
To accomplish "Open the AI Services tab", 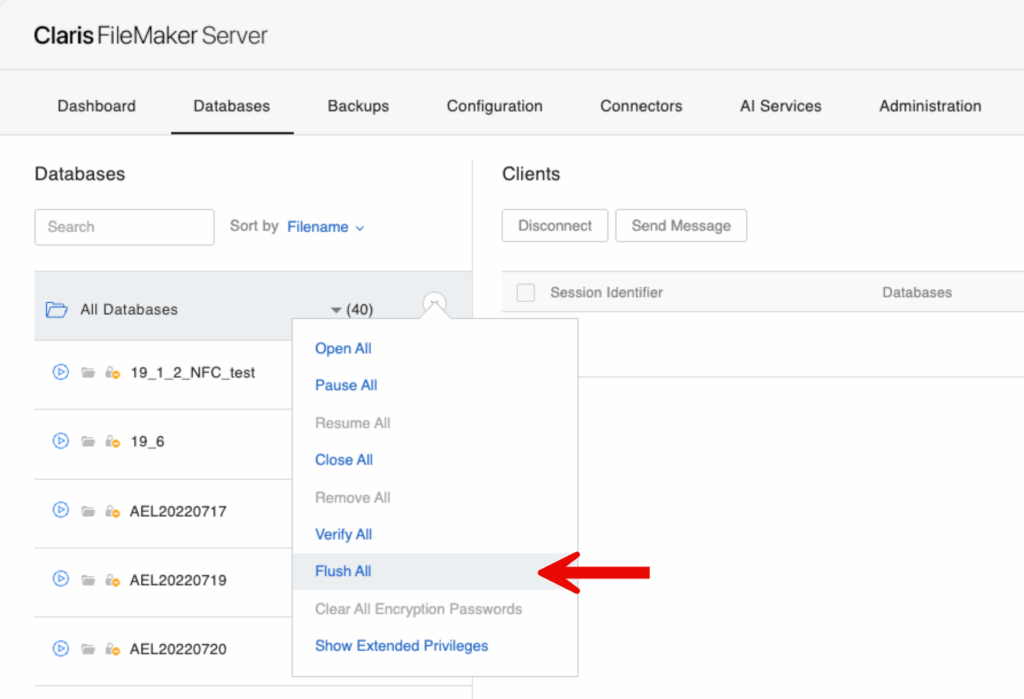I will coord(780,106).
